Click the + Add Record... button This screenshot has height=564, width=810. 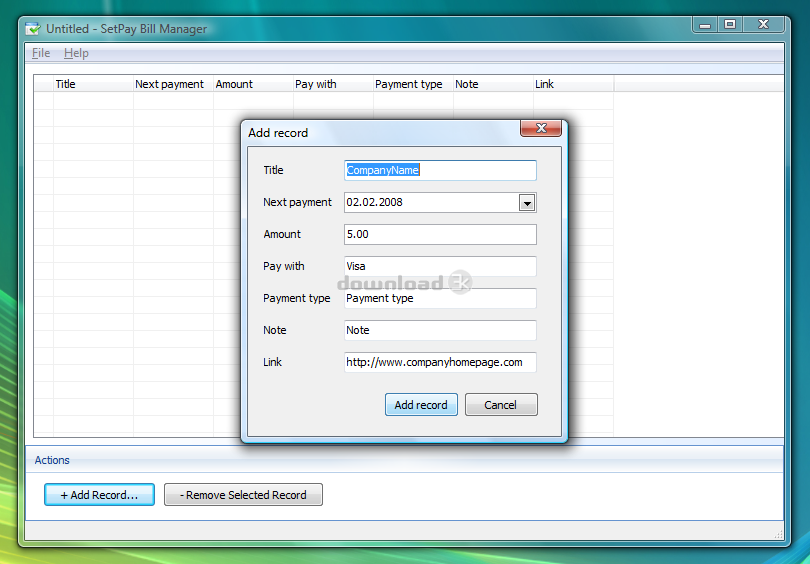[x=99, y=495]
